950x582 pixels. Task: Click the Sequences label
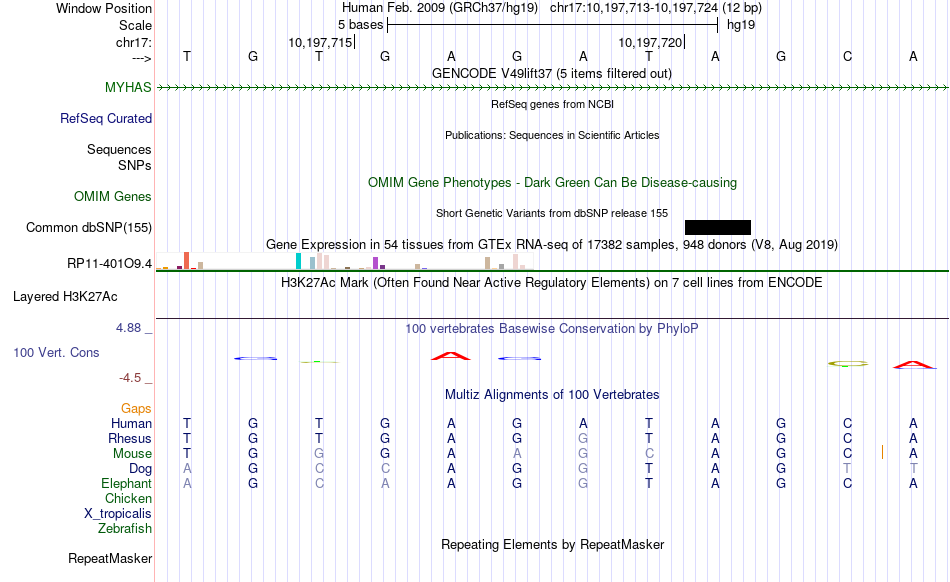click(119, 150)
